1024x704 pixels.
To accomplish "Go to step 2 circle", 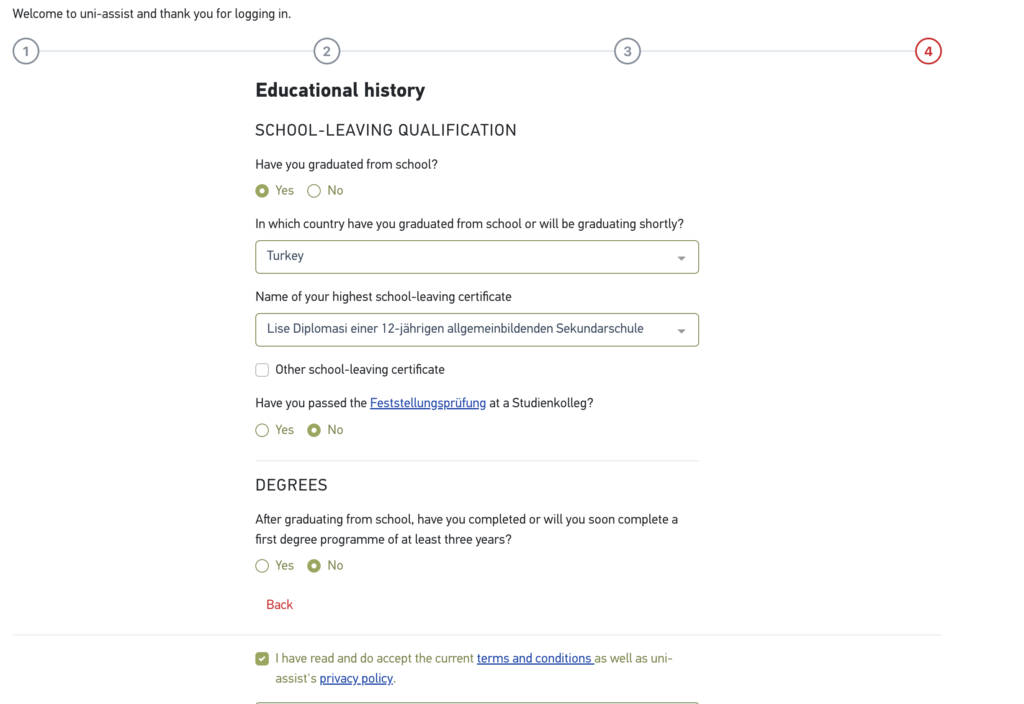I will (x=326, y=51).
